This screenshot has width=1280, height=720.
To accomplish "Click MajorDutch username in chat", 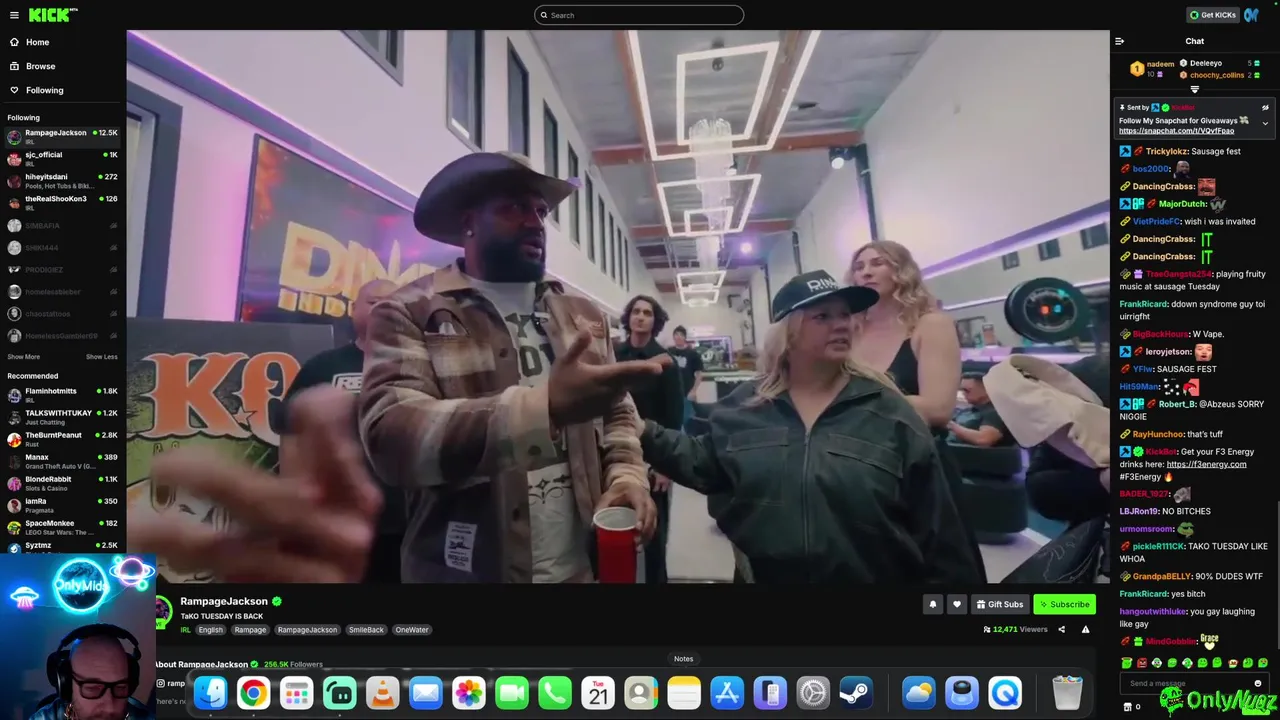I will click(x=1183, y=204).
